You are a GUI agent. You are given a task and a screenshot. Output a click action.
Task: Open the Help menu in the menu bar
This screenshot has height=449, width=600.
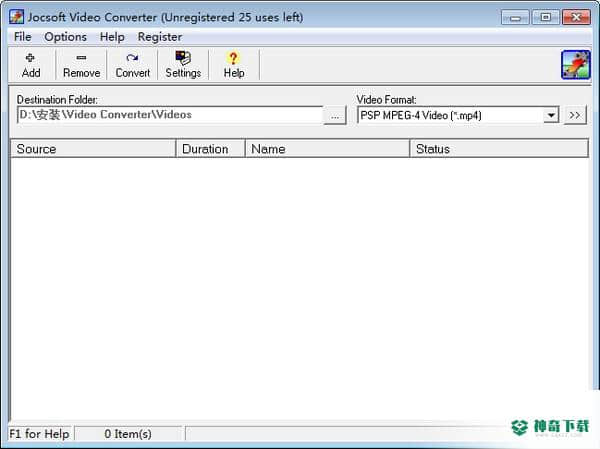(112, 37)
